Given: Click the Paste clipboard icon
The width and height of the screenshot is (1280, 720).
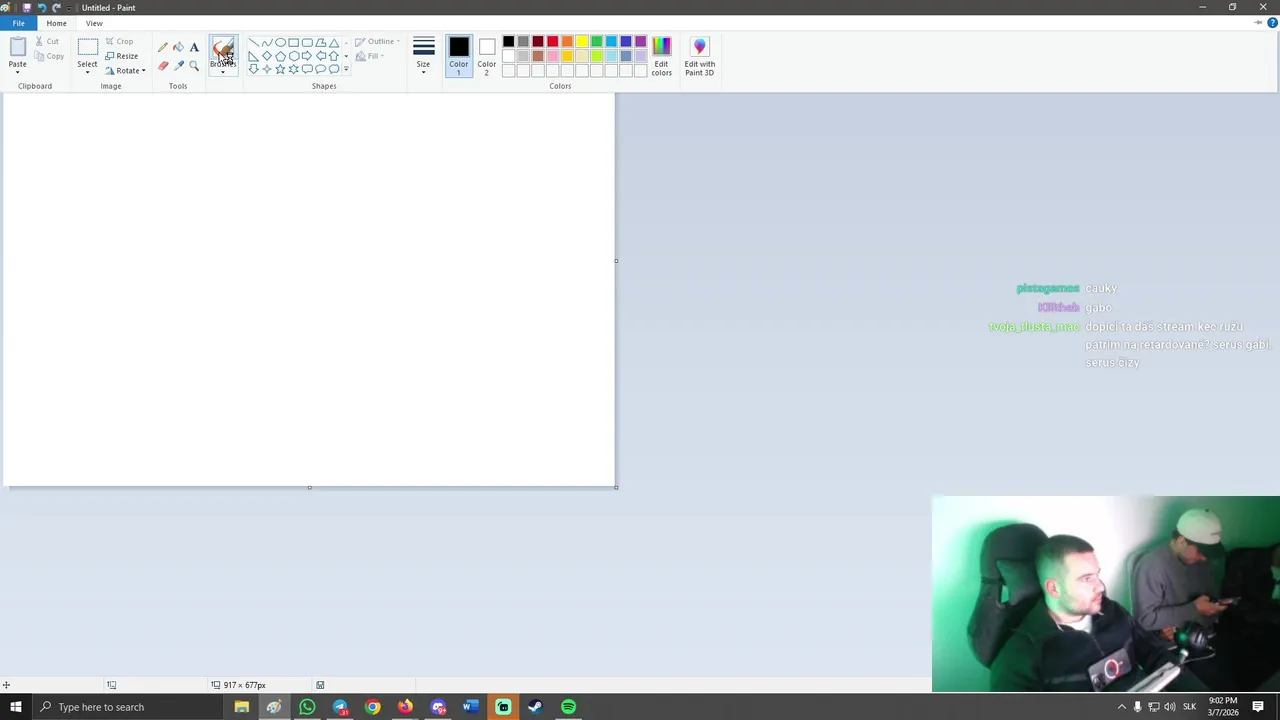Looking at the screenshot, I should coord(18,47).
